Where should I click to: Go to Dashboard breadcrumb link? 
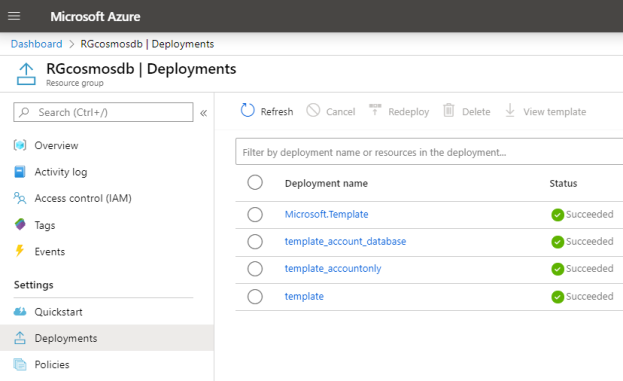[37, 44]
